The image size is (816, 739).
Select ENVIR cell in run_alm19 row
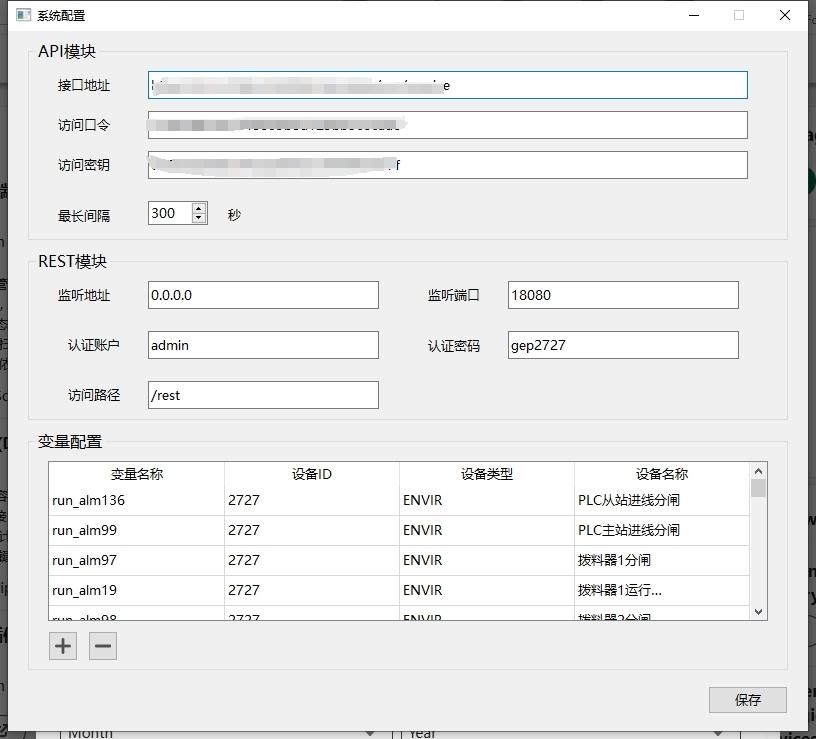click(487, 591)
